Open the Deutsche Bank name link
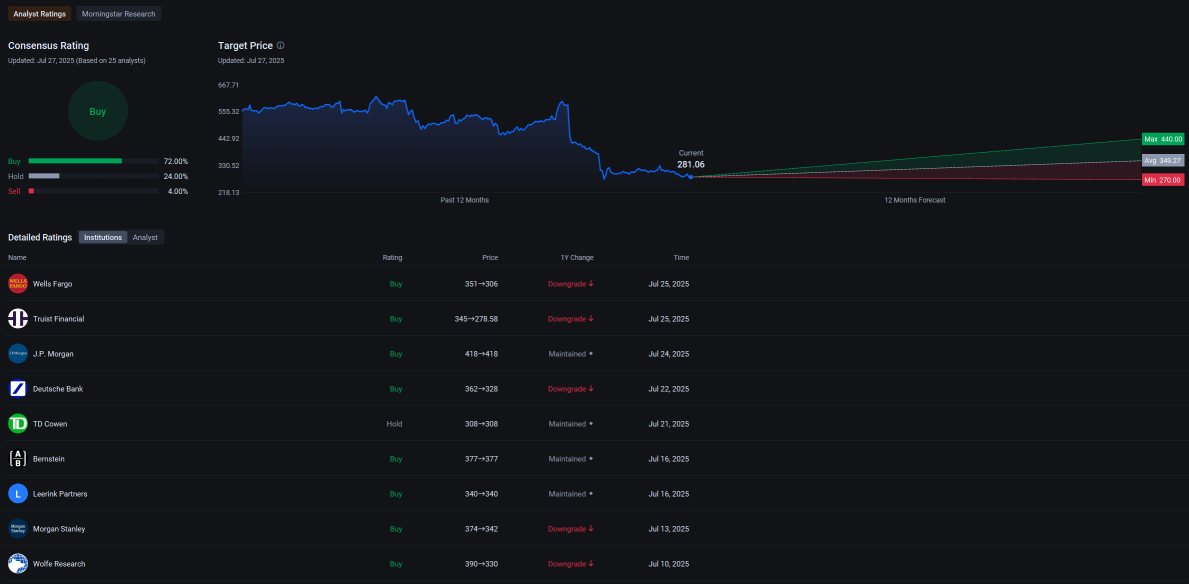This screenshot has width=1189, height=584. coord(58,388)
